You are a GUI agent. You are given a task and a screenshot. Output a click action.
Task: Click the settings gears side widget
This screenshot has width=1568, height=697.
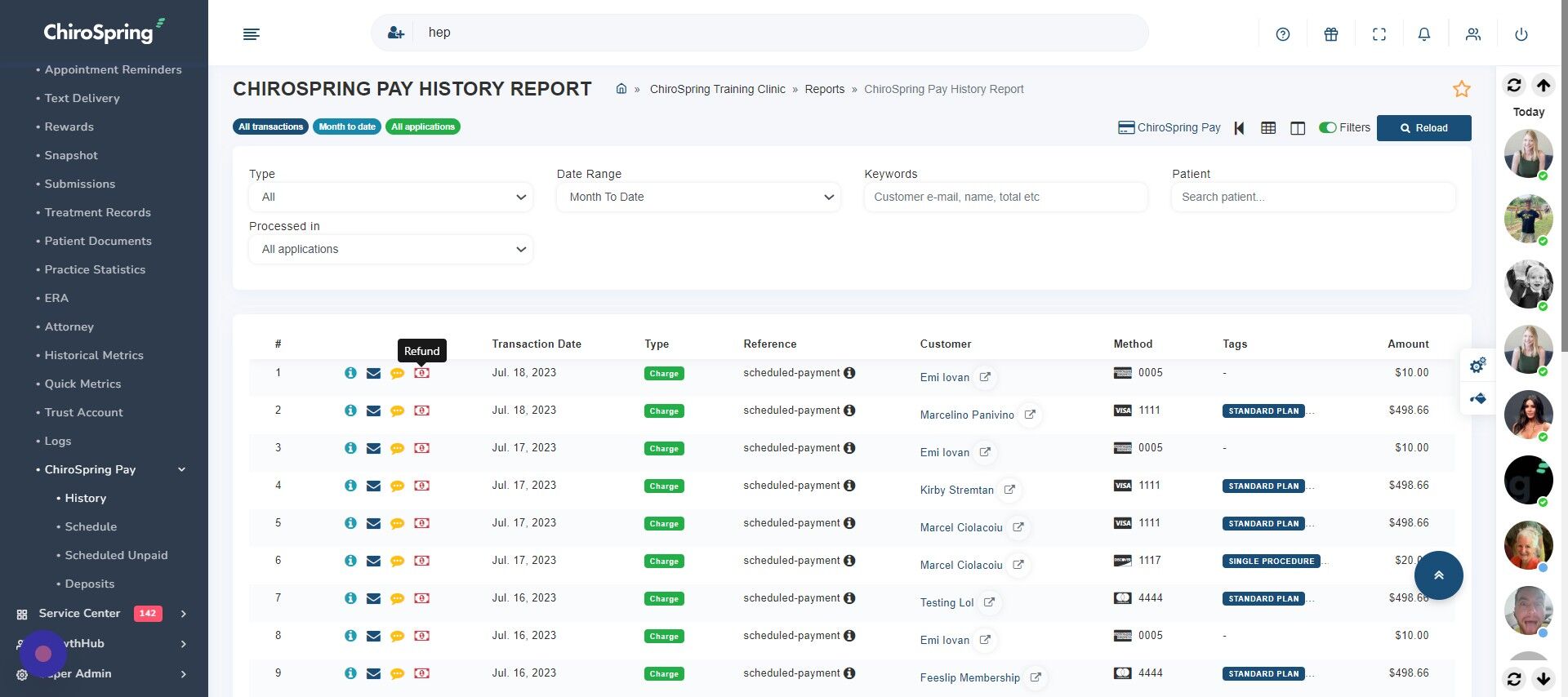(1478, 366)
